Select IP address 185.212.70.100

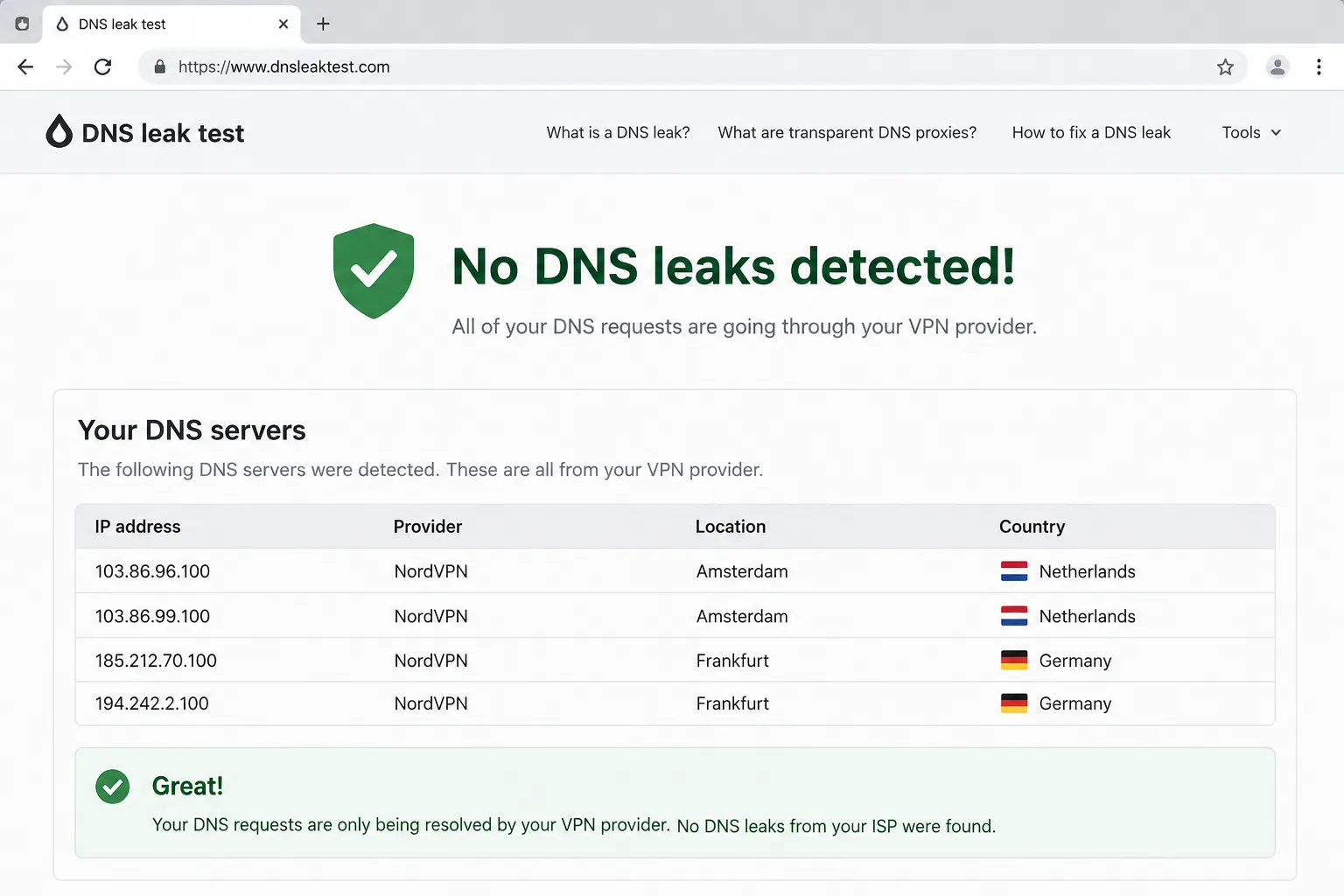click(156, 661)
